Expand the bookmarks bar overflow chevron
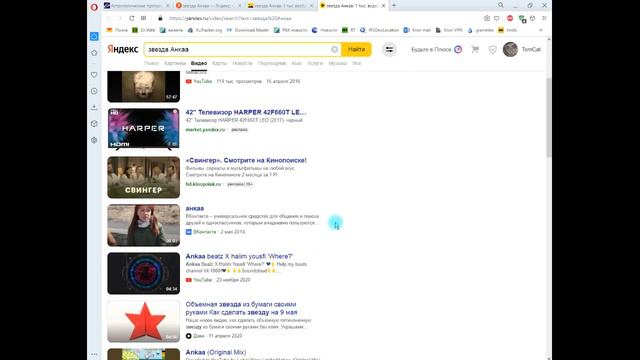Viewport: 640px width, 360px height. pyautogui.click(x=541, y=30)
